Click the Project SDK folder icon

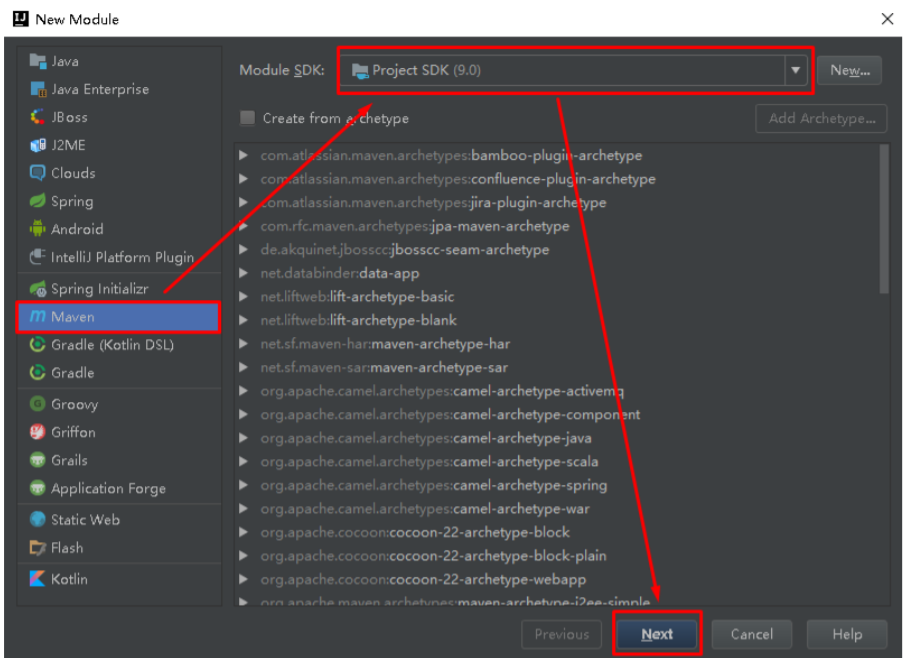point(360,71)
